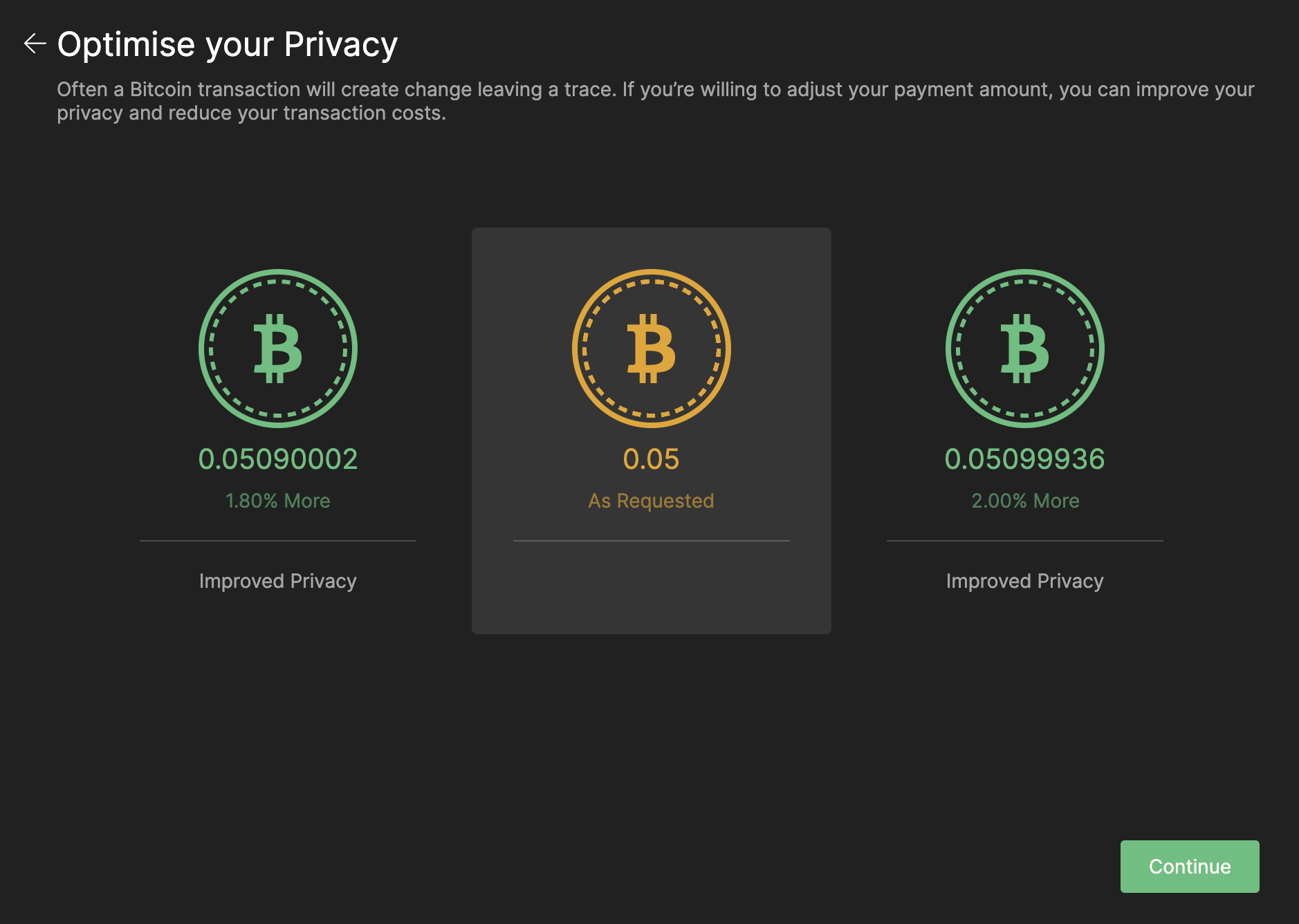The height and width of the screenshot is (924, 1299).
Task: Click the back arrow beside the title
Action: coord(35,44)
